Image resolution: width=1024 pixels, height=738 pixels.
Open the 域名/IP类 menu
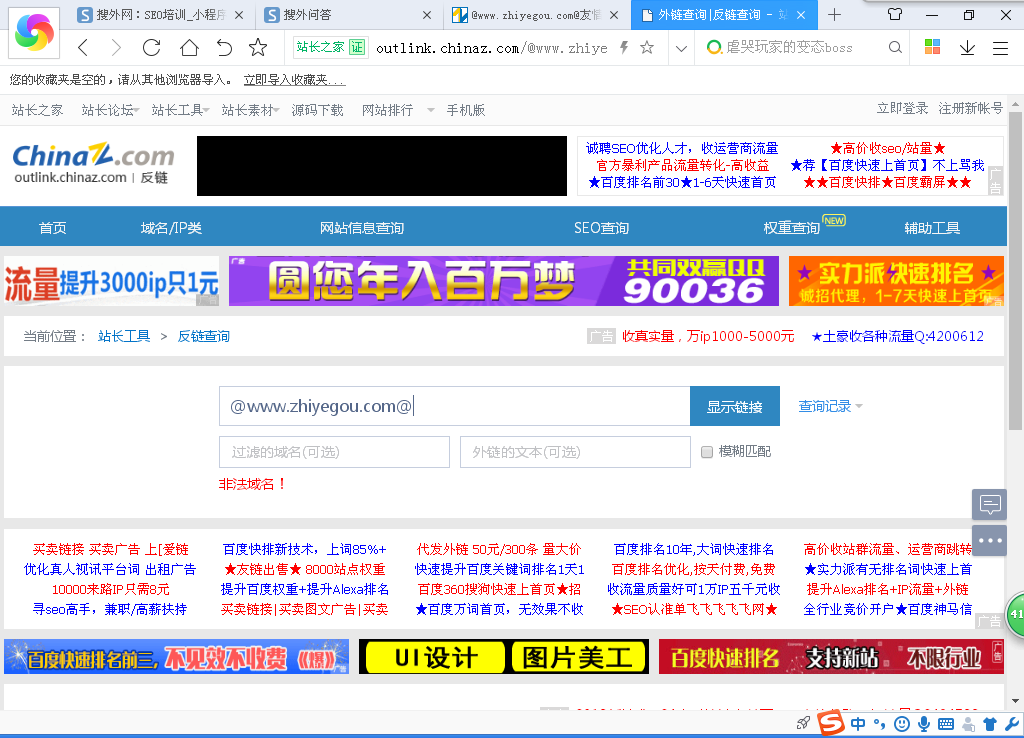171,228
